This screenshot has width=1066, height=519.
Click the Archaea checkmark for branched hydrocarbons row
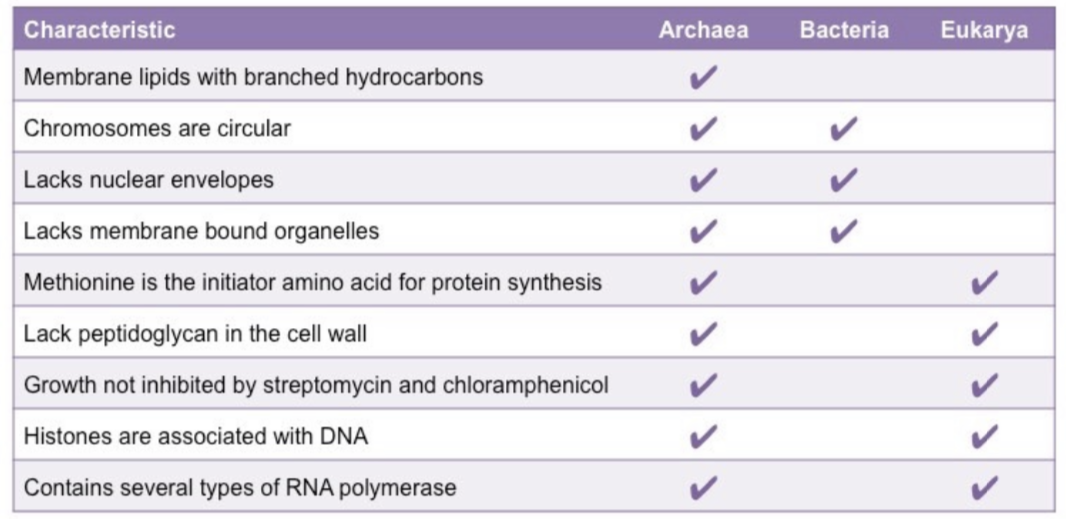[x=704, y=77]
